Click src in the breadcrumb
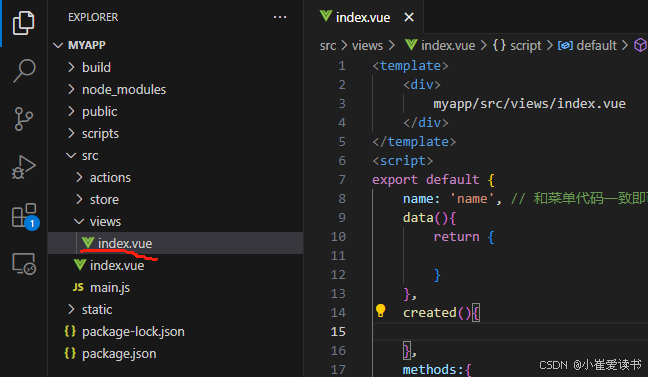Screen dimensions: 648x377 click(328, 45)
